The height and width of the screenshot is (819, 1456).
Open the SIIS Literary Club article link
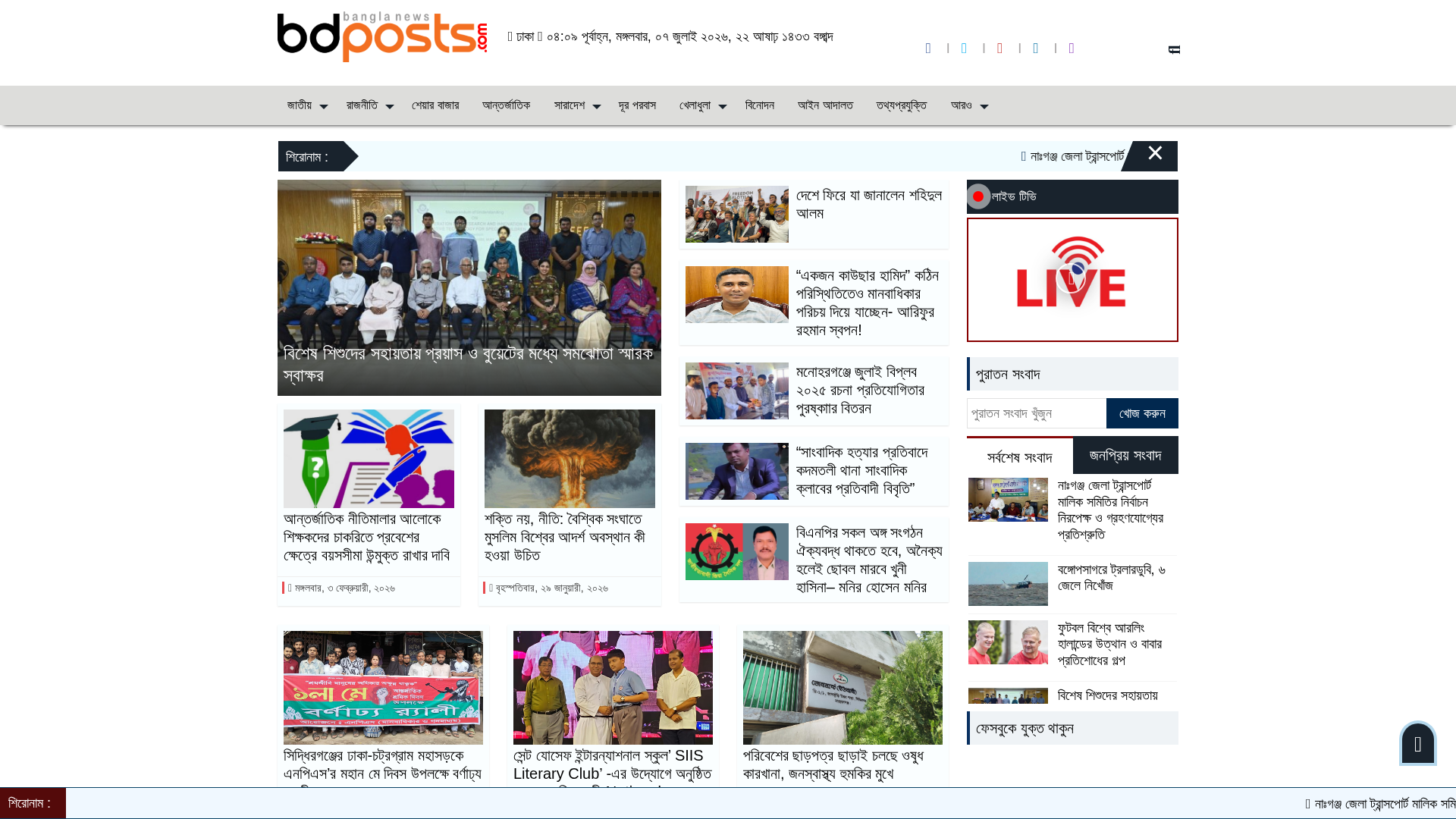point(613,766)
